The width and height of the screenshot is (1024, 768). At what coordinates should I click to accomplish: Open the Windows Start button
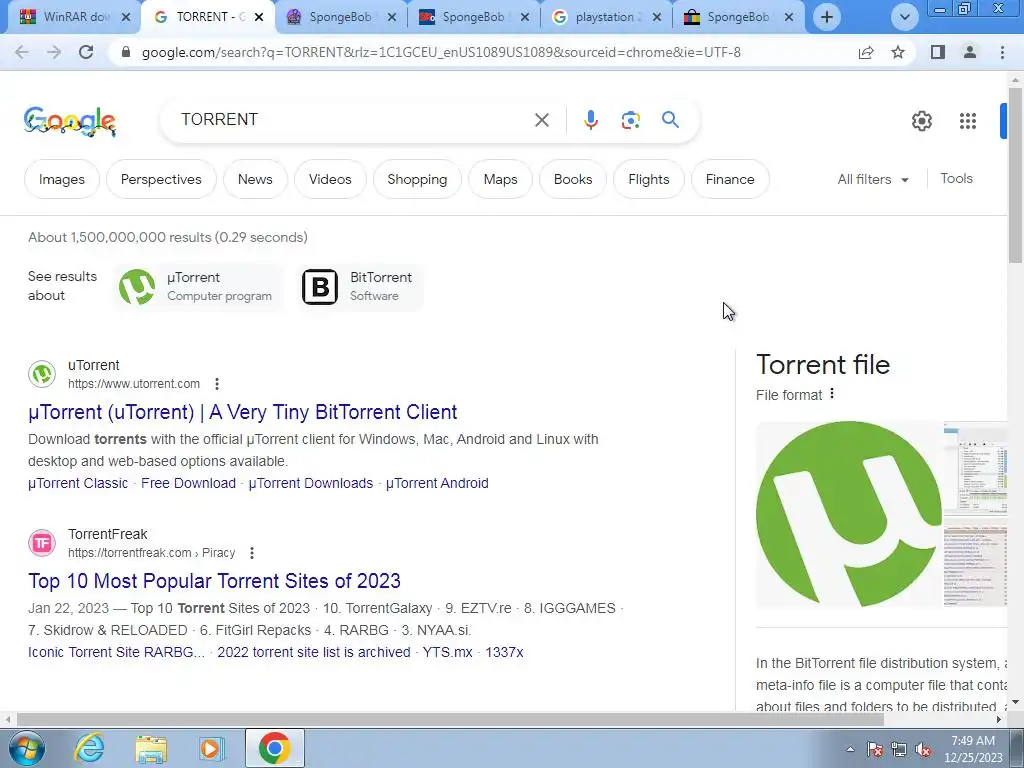(x=26, y=748)
